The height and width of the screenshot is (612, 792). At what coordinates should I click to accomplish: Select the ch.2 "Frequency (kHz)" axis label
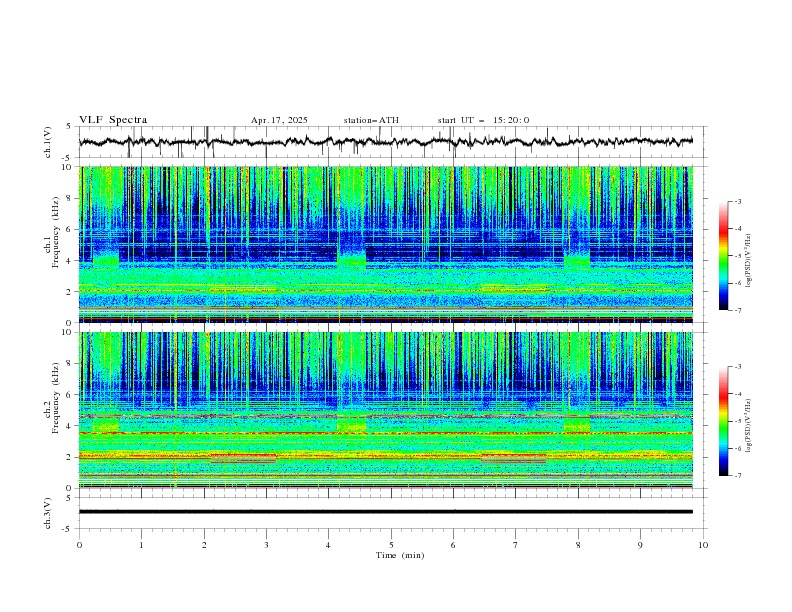(55, 397)
